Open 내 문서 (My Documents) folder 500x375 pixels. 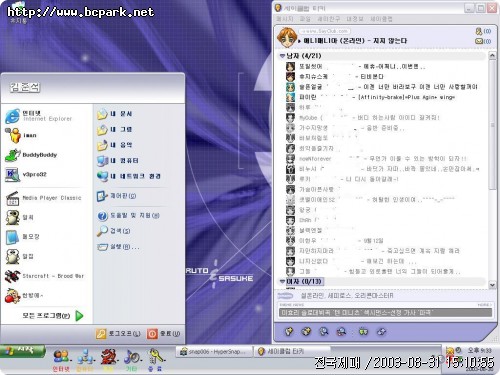(115, 114)
